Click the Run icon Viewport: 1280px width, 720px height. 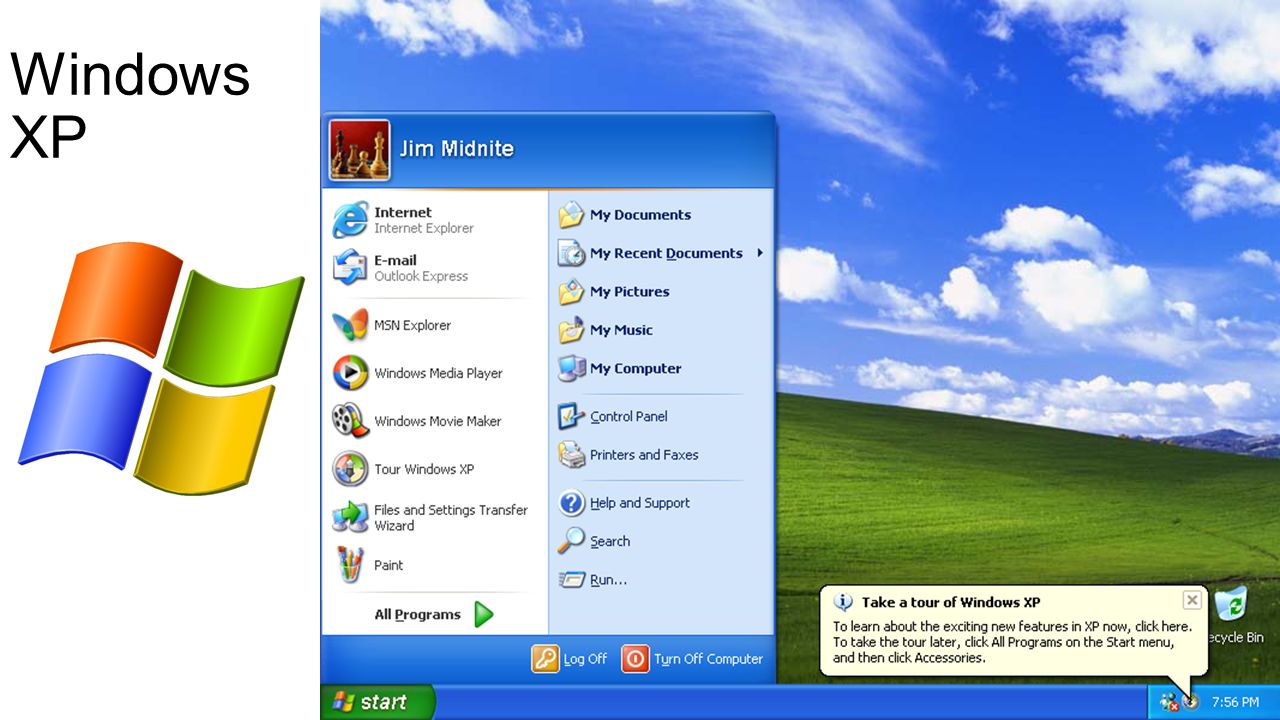(571, 579)
